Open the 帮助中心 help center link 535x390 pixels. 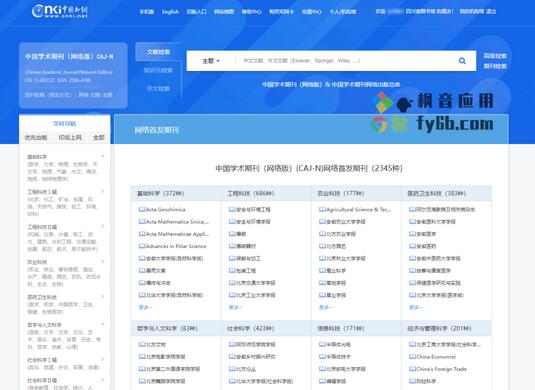pos(251,12)
